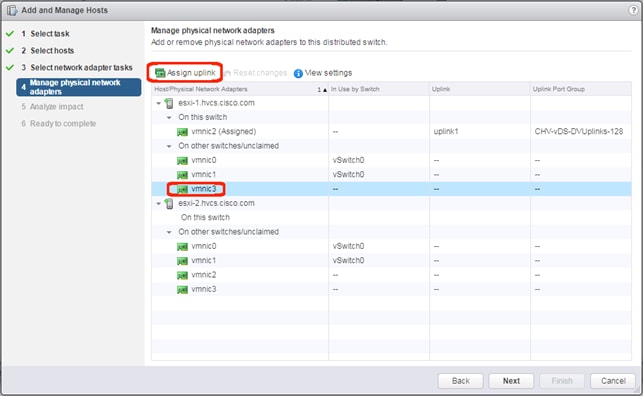
Task: Click the Next button
Action: coord(511,381)
